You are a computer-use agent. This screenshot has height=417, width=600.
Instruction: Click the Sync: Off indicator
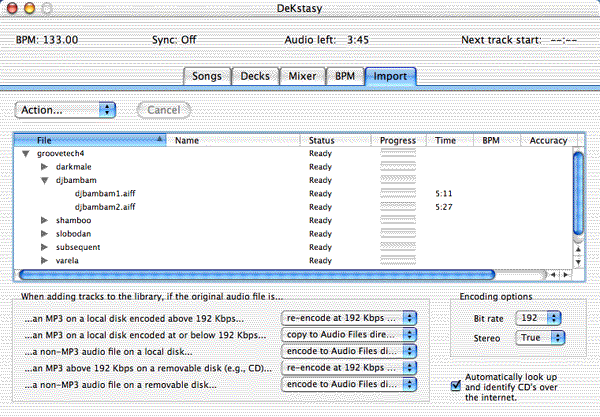point(174,40)
